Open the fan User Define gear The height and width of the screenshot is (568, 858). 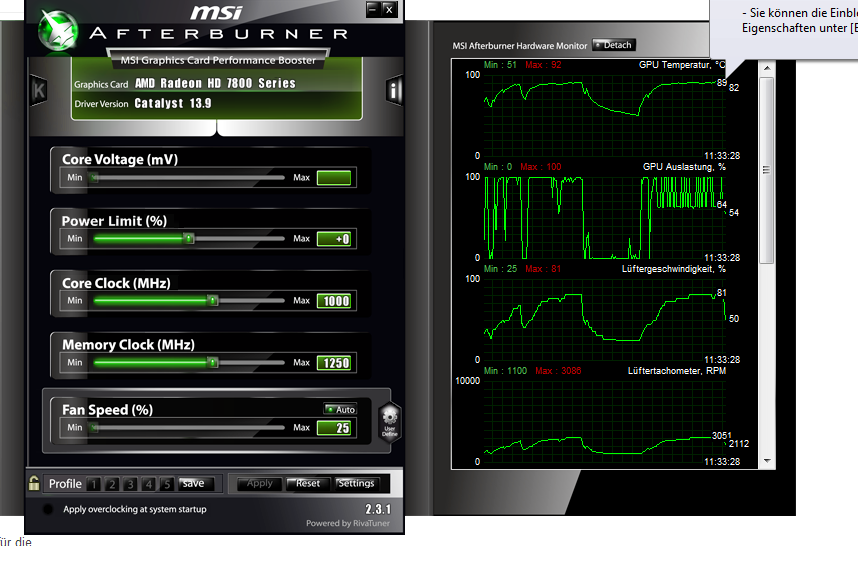pos(390,421)
